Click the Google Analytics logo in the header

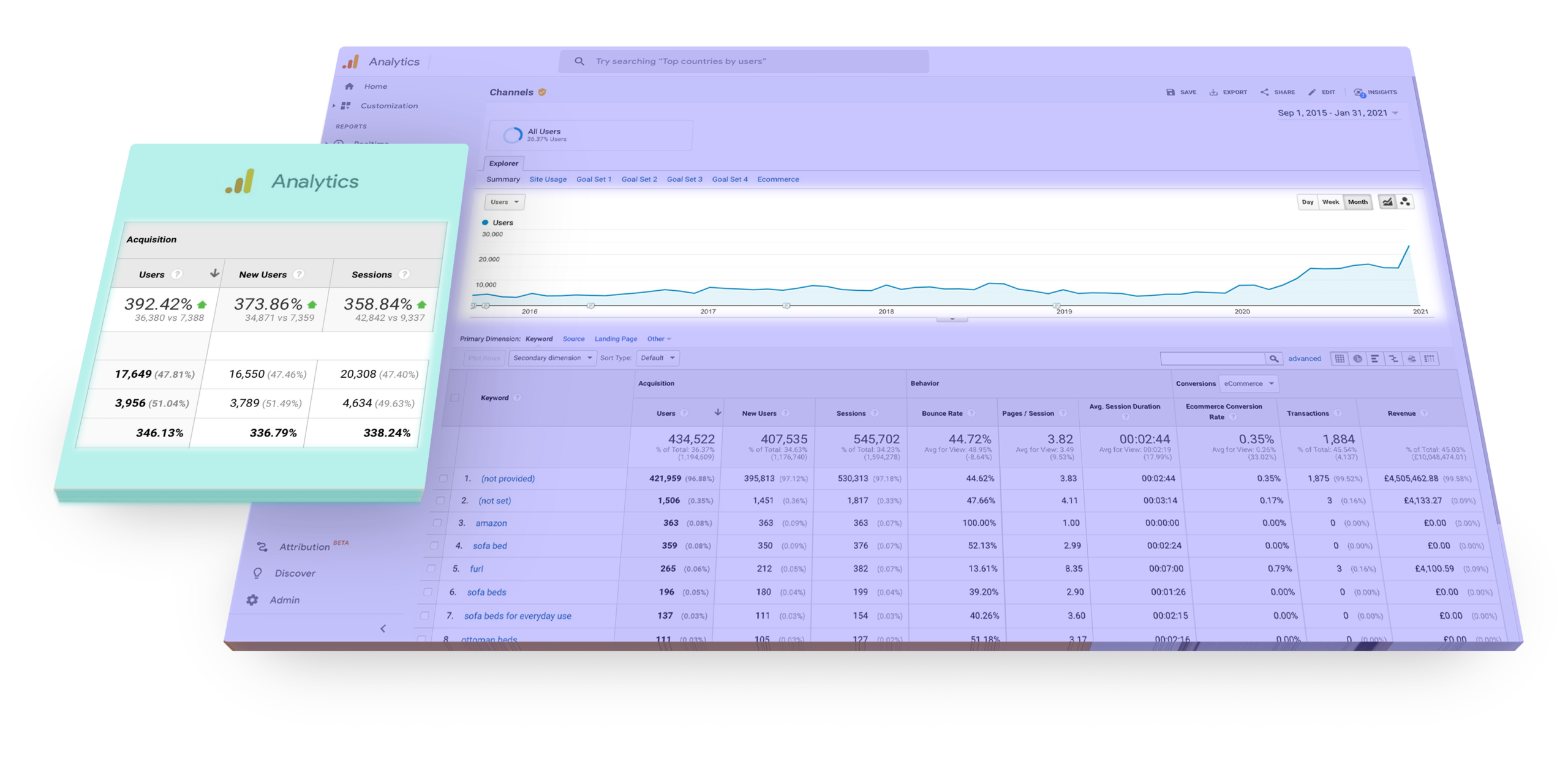click(350, 61)
